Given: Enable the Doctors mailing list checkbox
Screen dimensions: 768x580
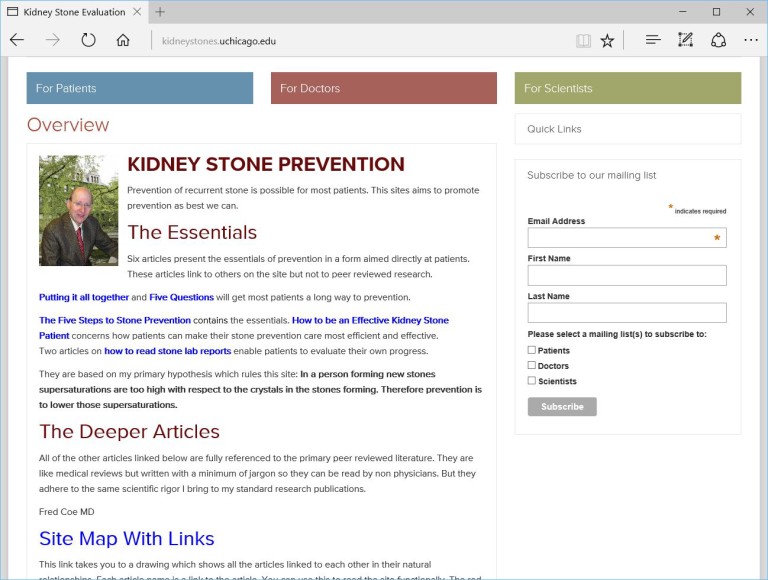Looking at the screenshot, I should tap(531, 365).
